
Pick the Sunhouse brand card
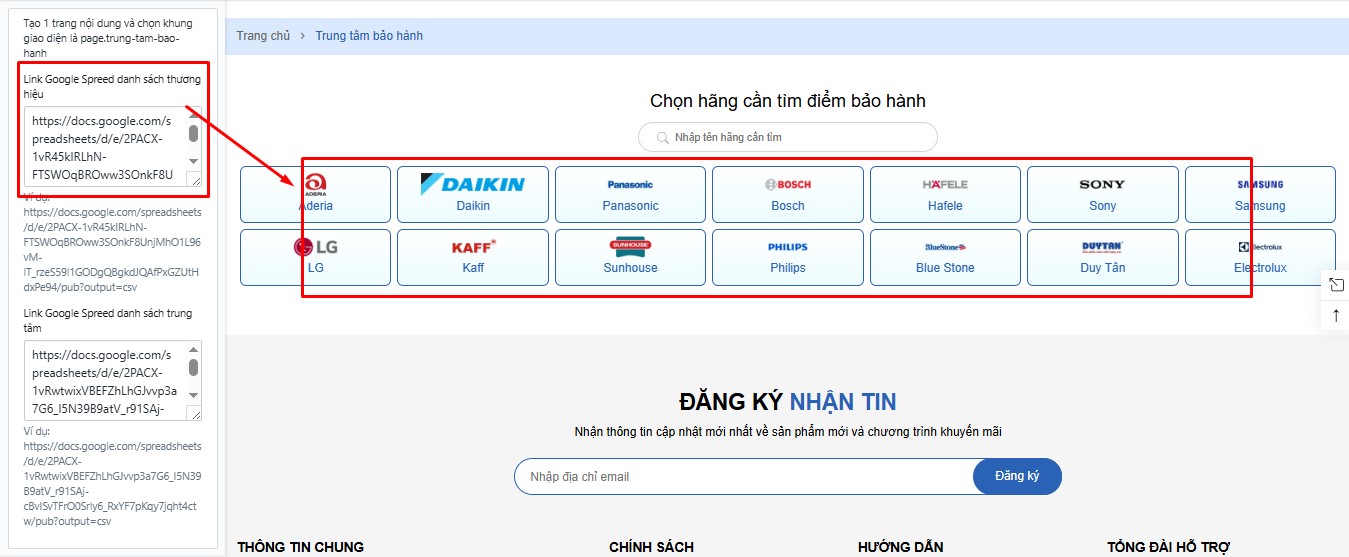pyautogui.click(x=630, y=257)
